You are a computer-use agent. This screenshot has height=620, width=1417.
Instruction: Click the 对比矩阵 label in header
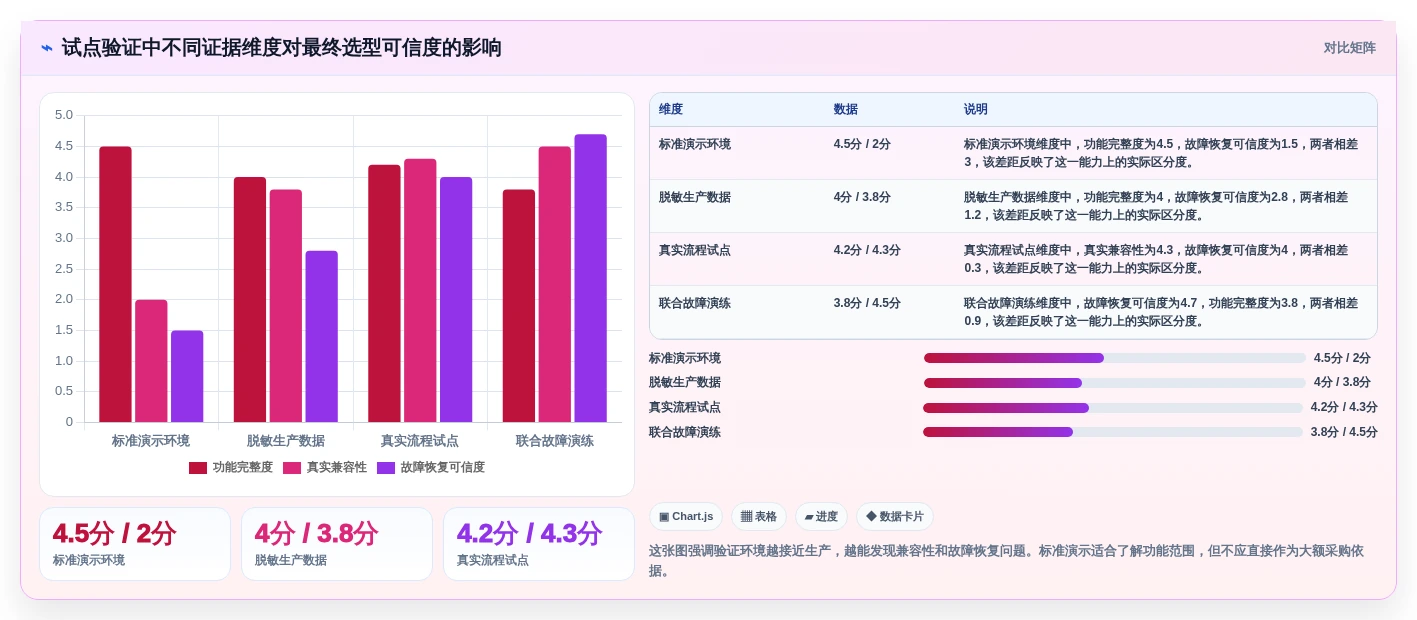click(x=1349, y=48)
